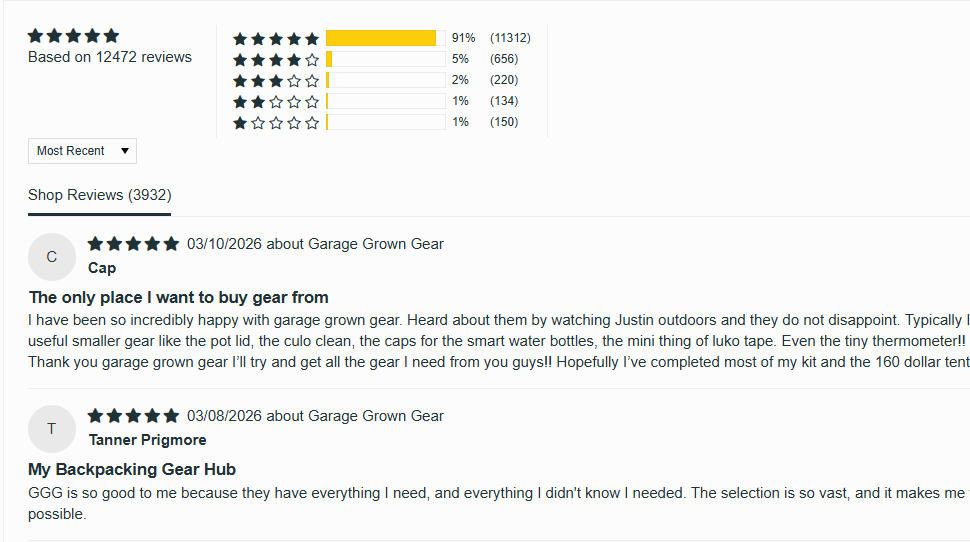Image resolution: width=970 pixels, height=542 pixels.
Task: Click 'The only place I want to buy gear from' title
Action: pos(179,297)
